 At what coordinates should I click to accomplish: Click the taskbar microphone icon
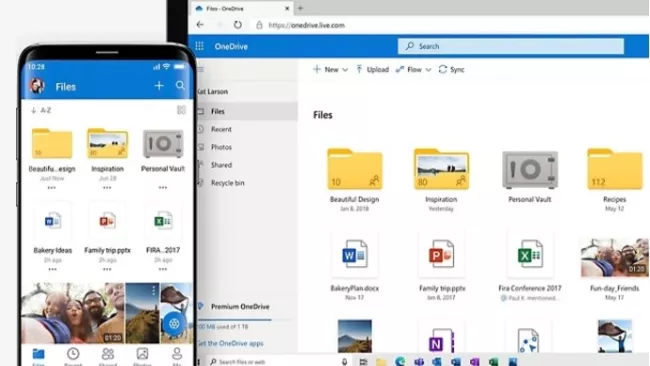point(344,361)
